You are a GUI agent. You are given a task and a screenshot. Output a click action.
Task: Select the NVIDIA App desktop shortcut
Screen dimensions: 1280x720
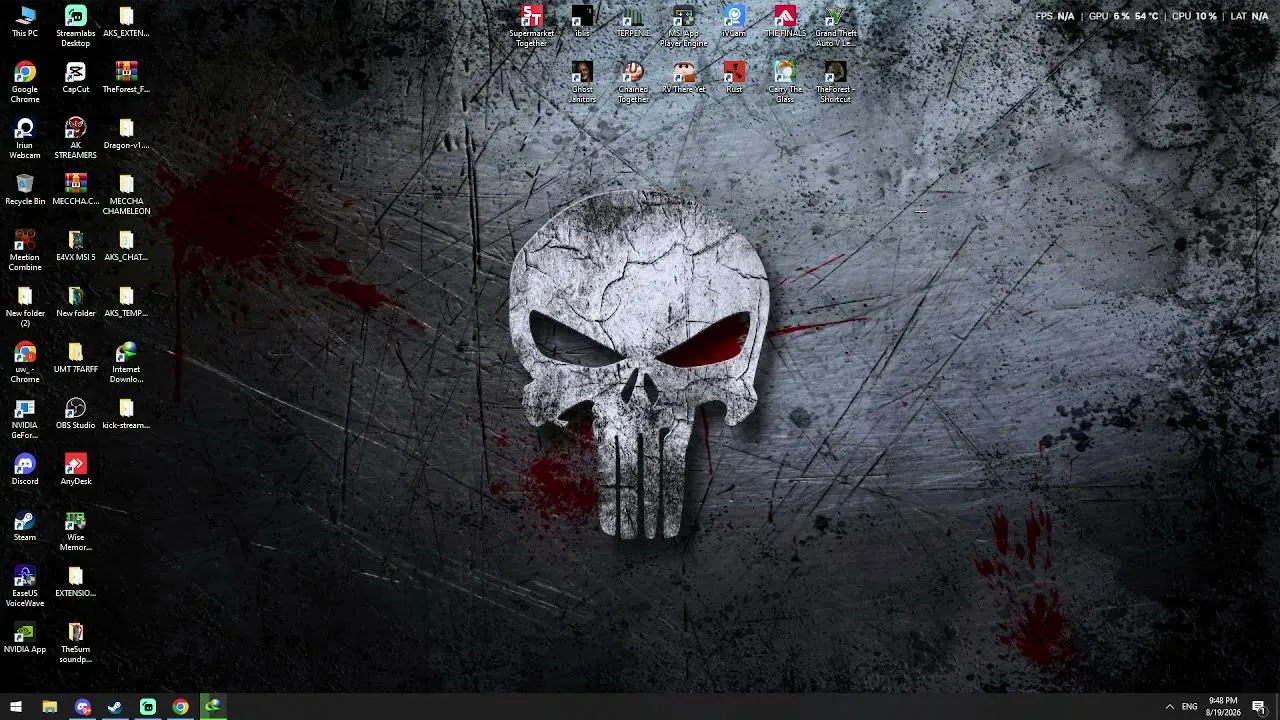pos(25,638)
